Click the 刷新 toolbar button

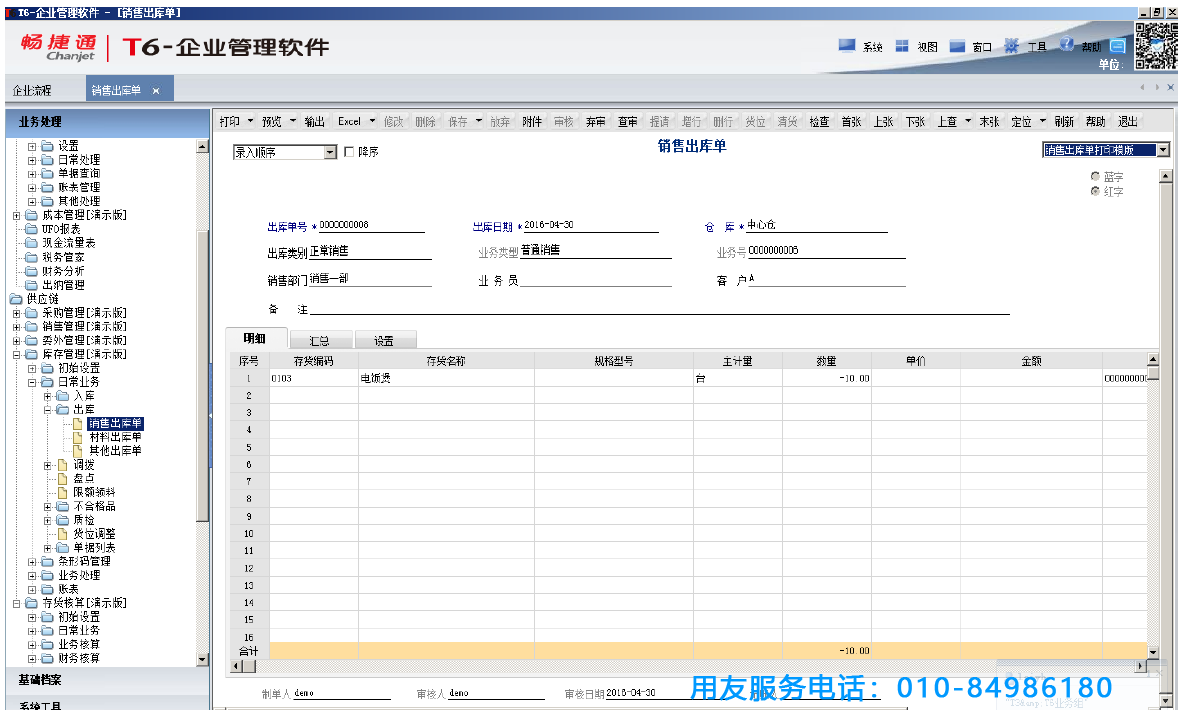point(1064,121)
